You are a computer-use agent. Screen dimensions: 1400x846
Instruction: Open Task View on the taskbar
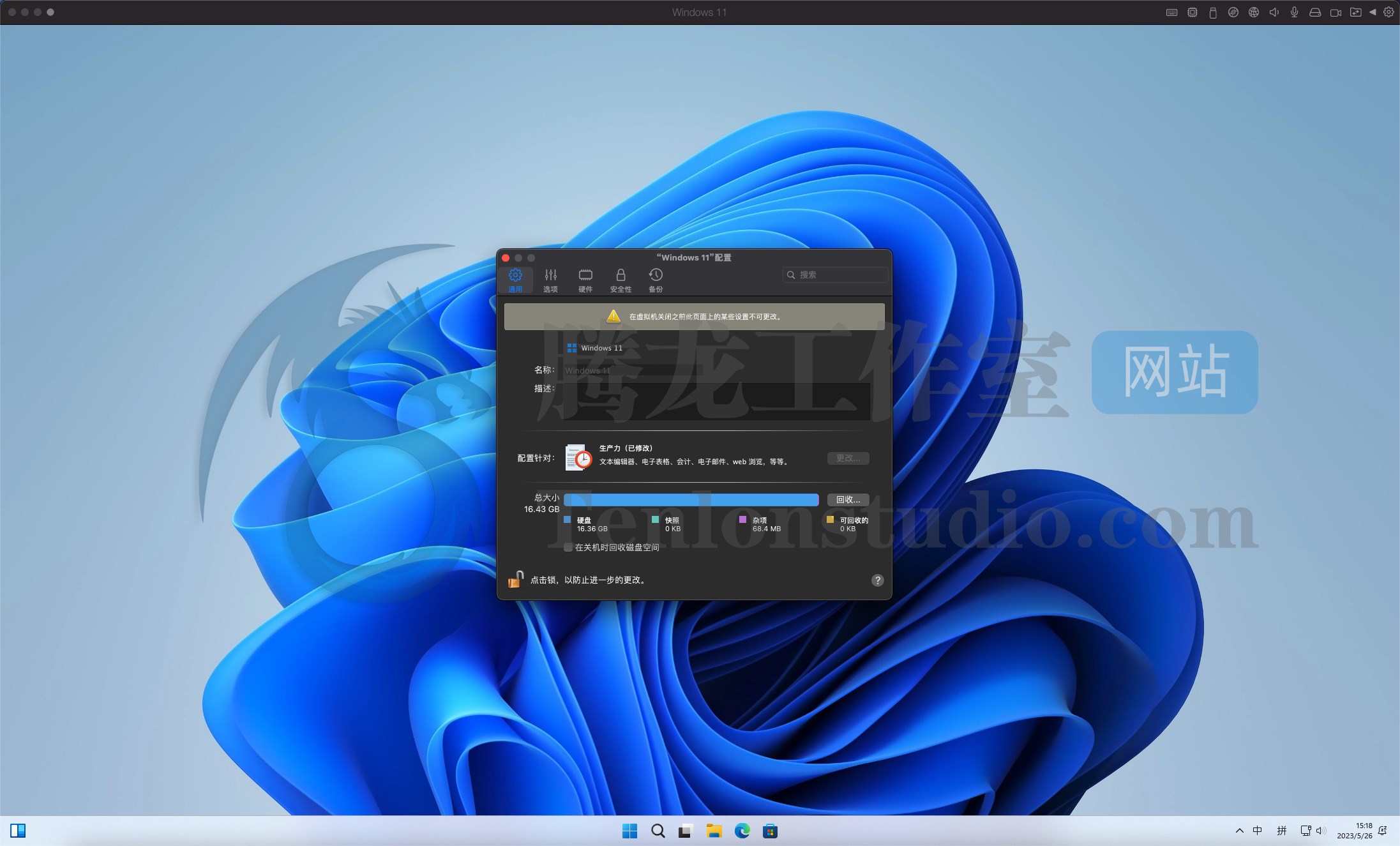(686, 831)
